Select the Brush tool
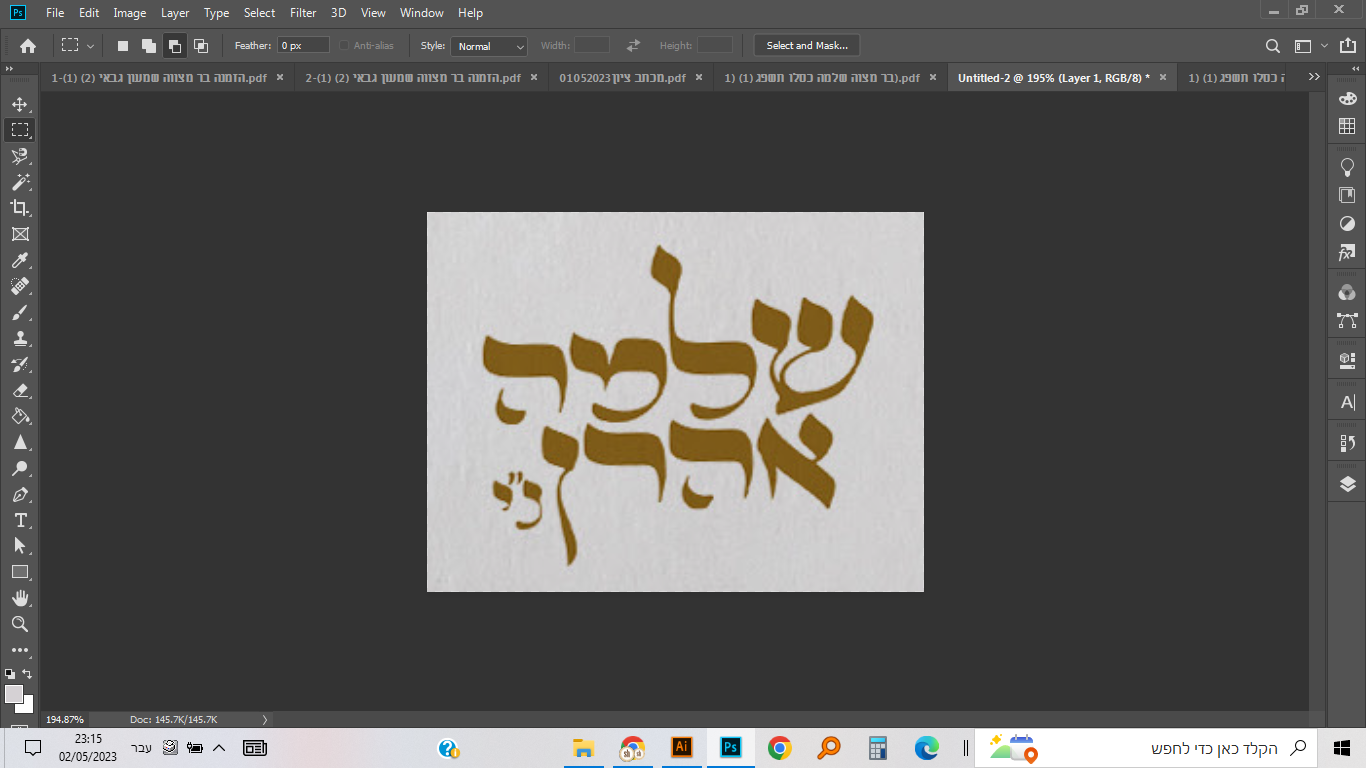Screen dimensions: 1366x768 20,312
